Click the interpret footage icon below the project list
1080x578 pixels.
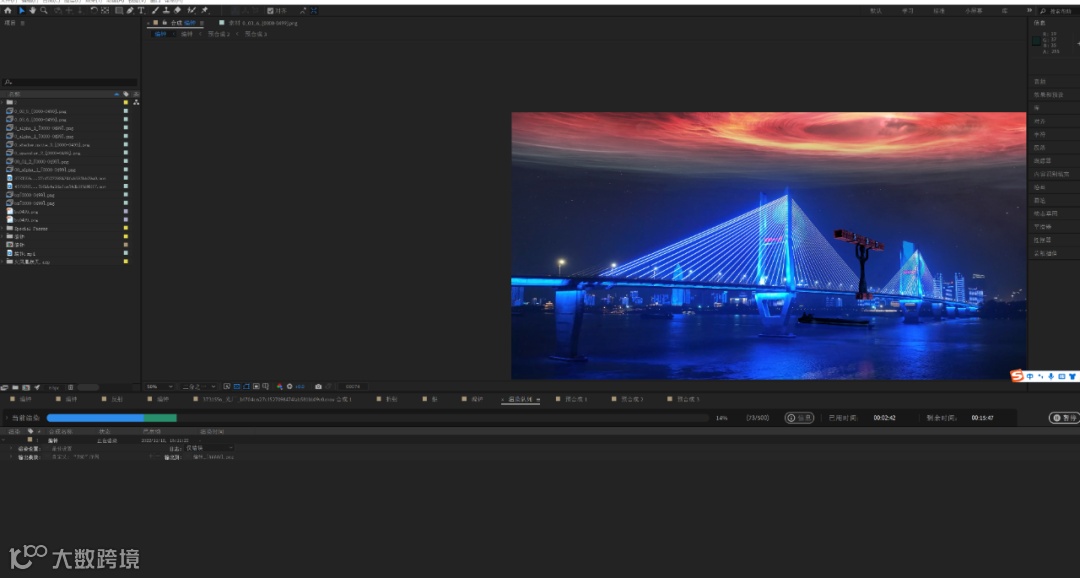pos(4,388)
